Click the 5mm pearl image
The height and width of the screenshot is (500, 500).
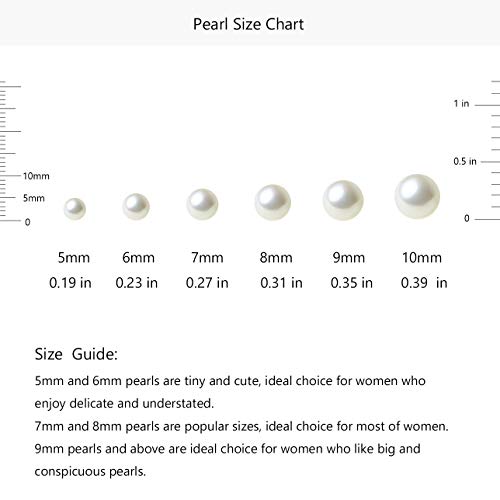pos(75,209)
